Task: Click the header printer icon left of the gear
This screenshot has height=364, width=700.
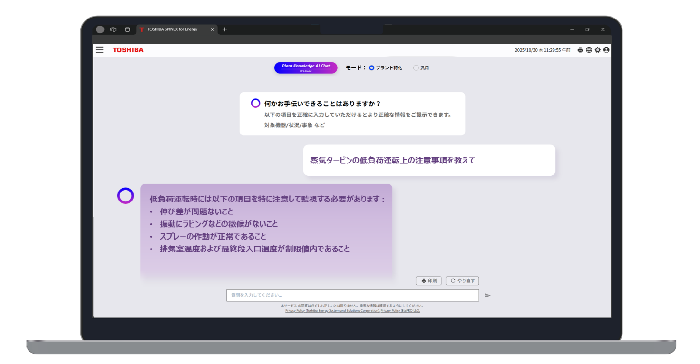Action: click(589, 50)
